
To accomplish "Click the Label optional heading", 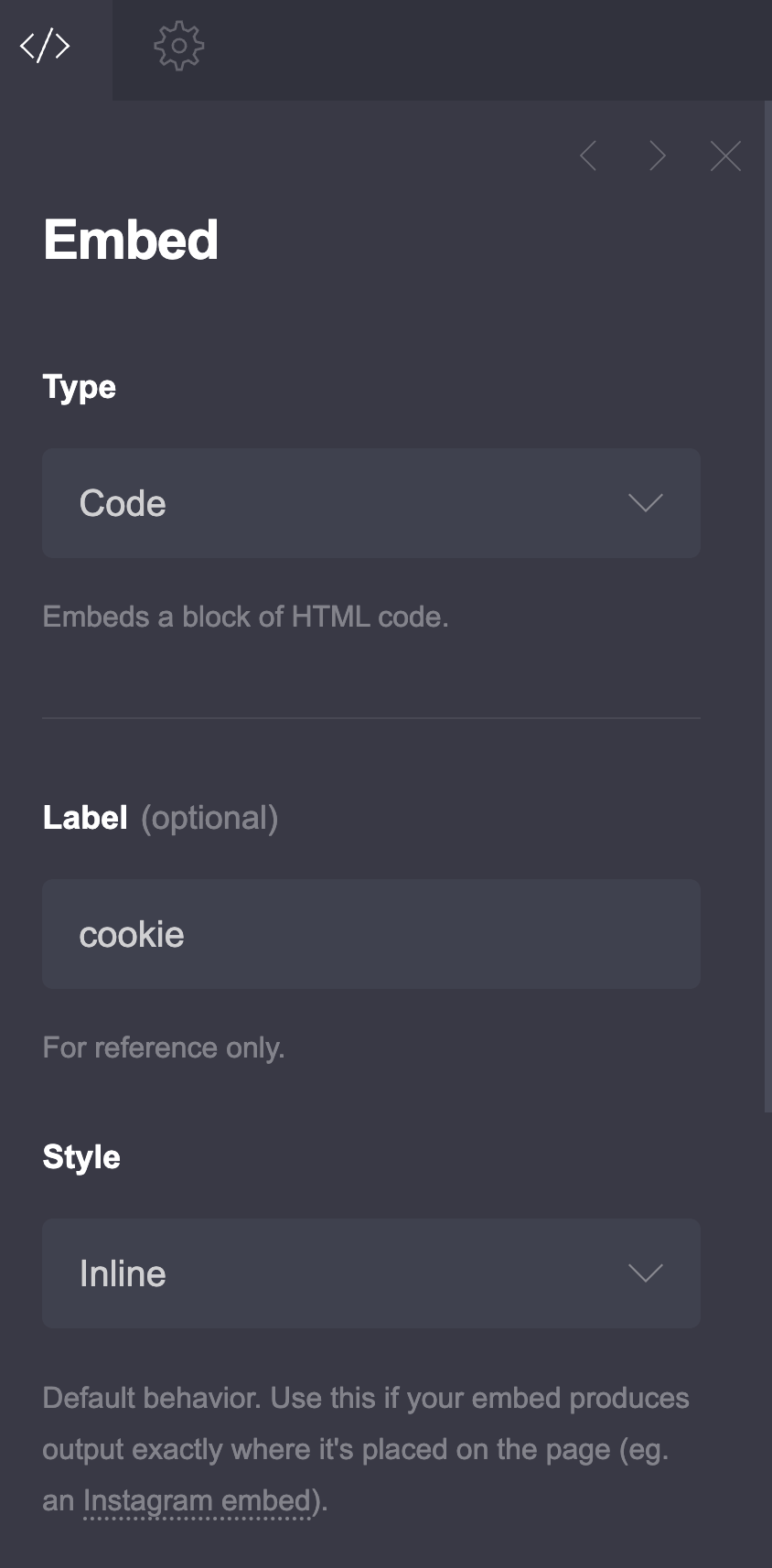I will click(x=160, y=817).
